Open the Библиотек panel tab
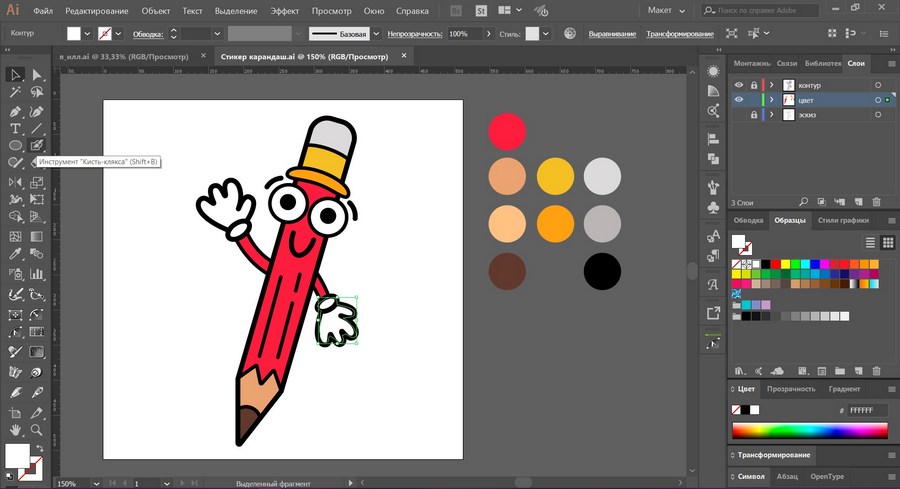Screen dimensions: 900x489 (823, 63)
